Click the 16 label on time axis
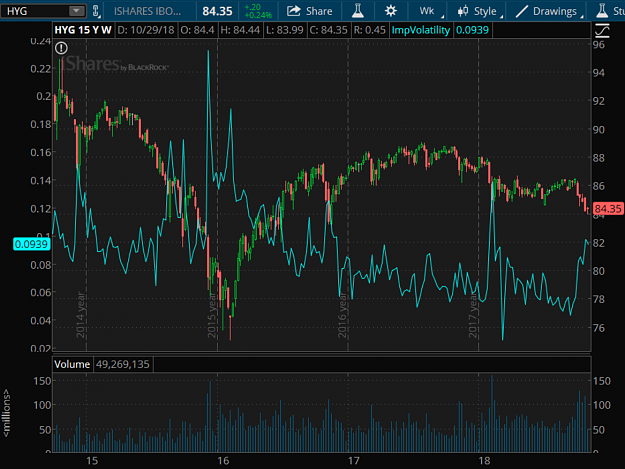 click(223, 461)
